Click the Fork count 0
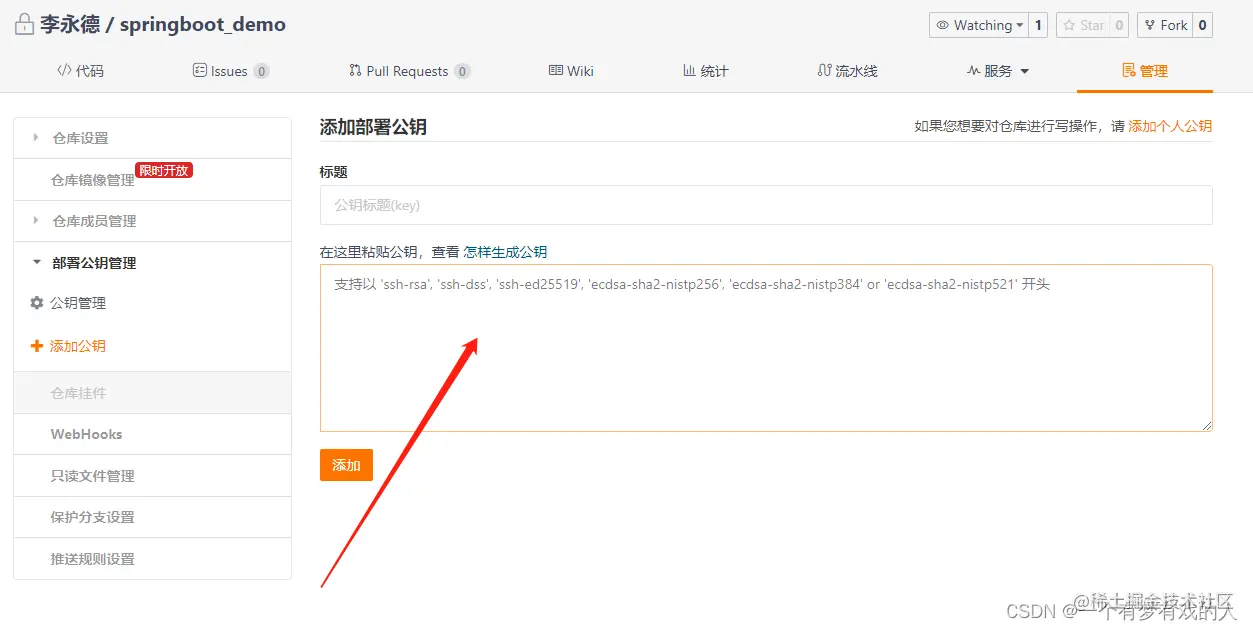The height and width of the screenshot is (631, 1253). (1202, 25)
